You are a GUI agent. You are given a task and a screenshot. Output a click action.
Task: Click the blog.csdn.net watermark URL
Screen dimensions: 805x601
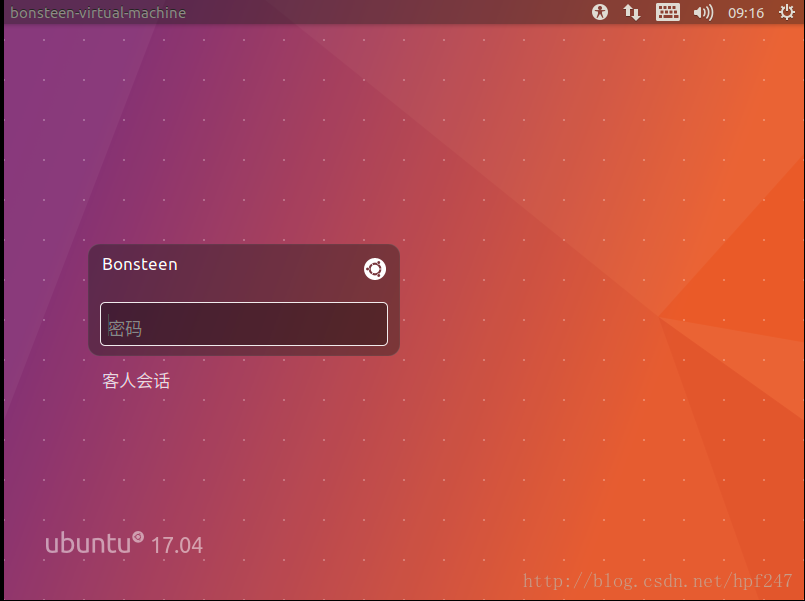(658, 581)
